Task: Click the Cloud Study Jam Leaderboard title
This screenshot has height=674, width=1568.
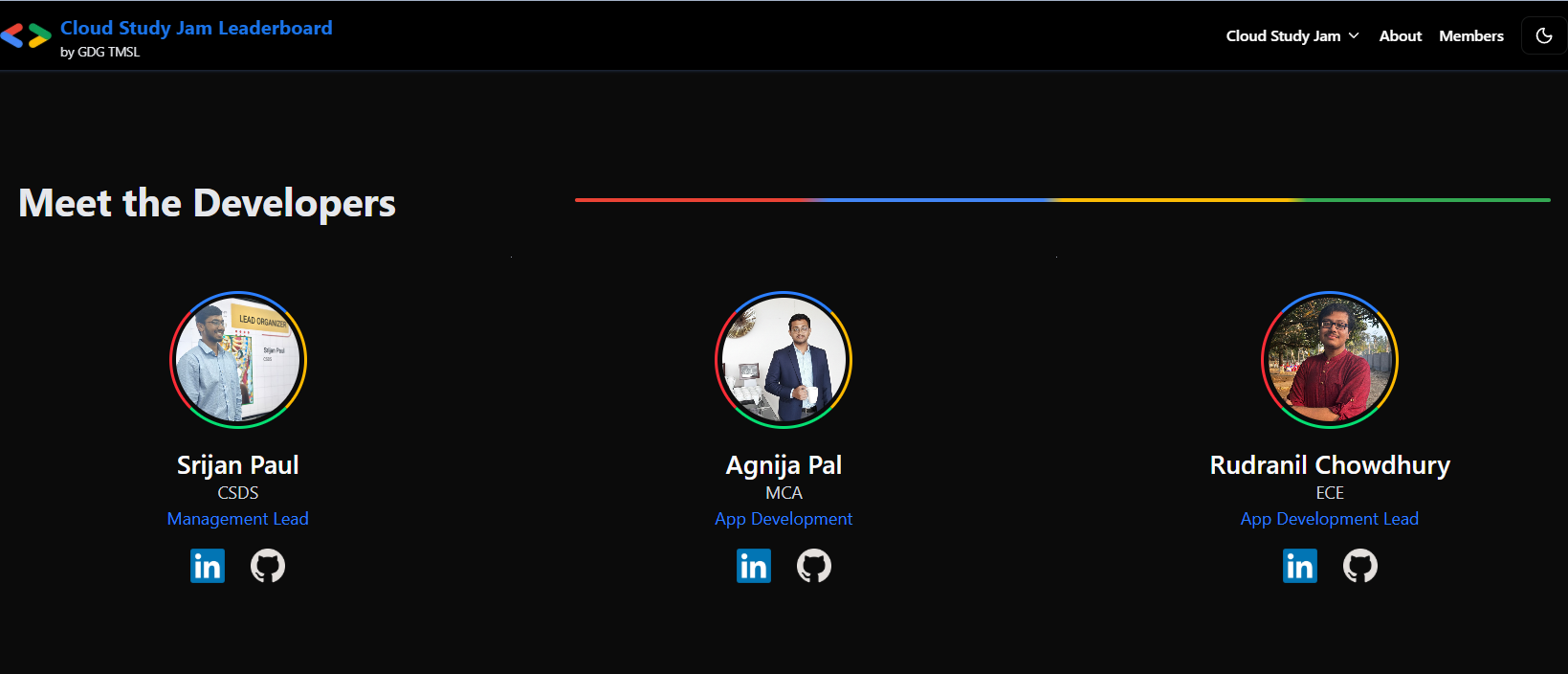Action: click(x=196, y=28)
